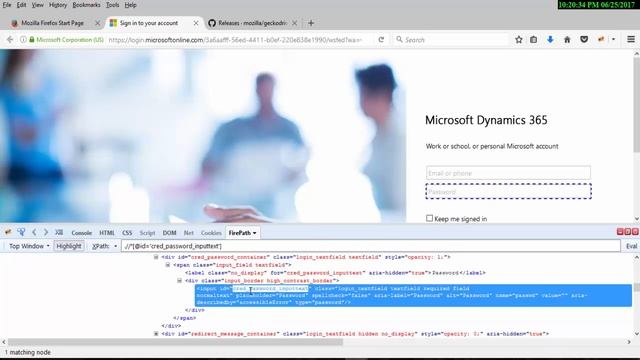This screenshot has width=640, height=360.
Task: Switch to the CSS panel tab
Action: pos(127,233)
